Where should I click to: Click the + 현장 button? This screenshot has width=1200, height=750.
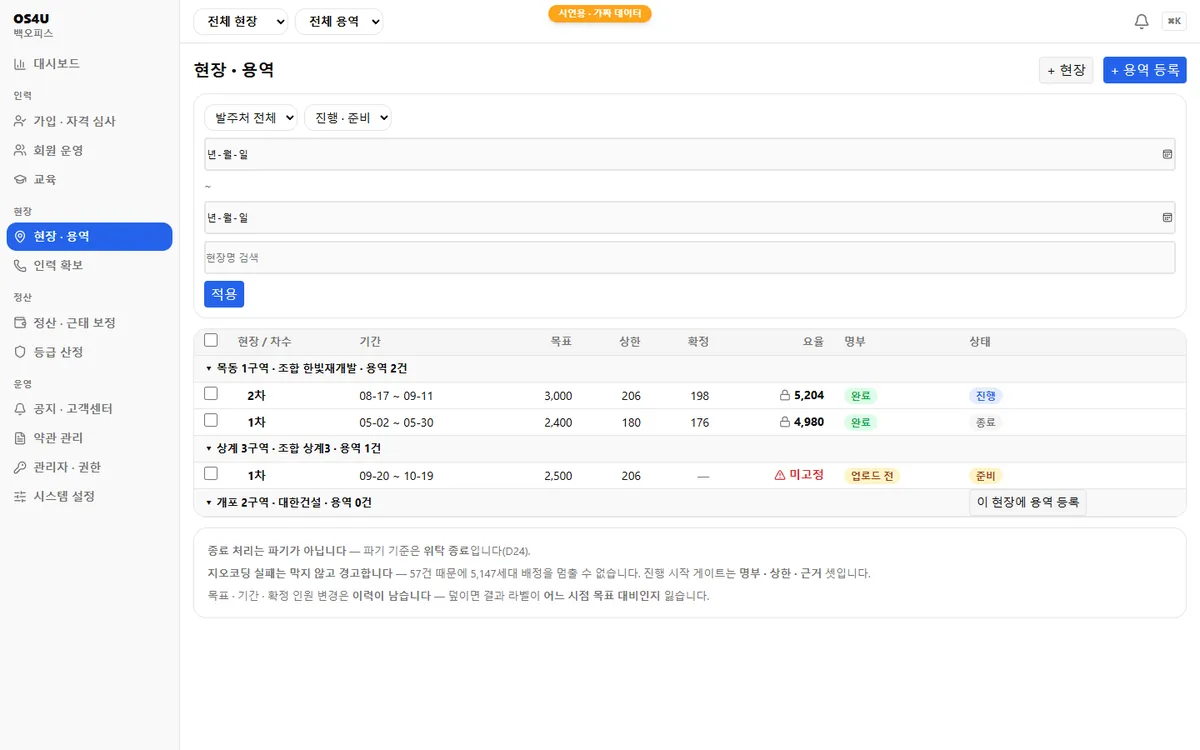tap(1066, 70)
